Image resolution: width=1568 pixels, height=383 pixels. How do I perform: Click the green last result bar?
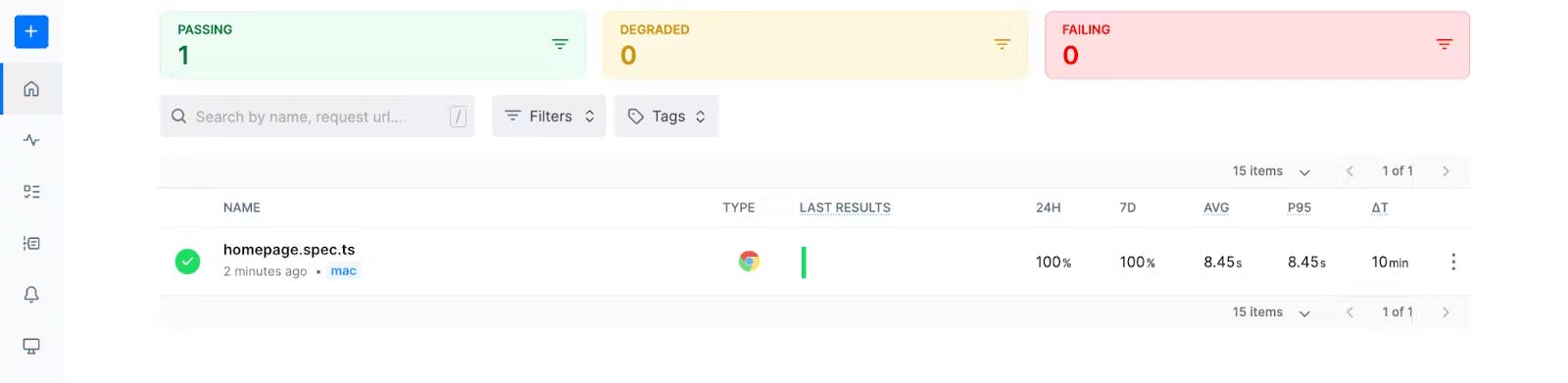(804, 262)
